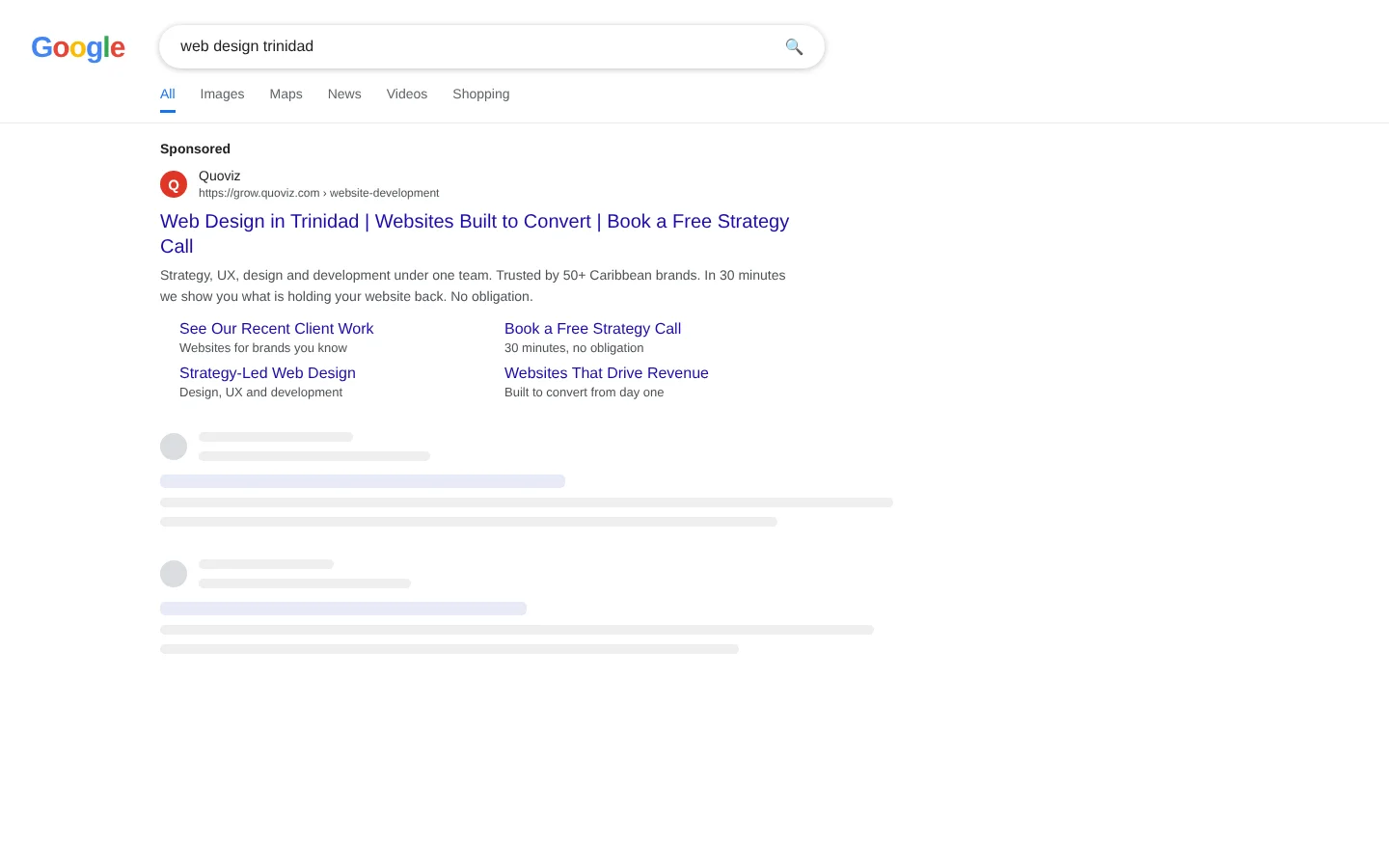The height and width of the screenshot is (868, 1389).
Task: Click the text Design, UX and development
Action: (x=260, y=393)
